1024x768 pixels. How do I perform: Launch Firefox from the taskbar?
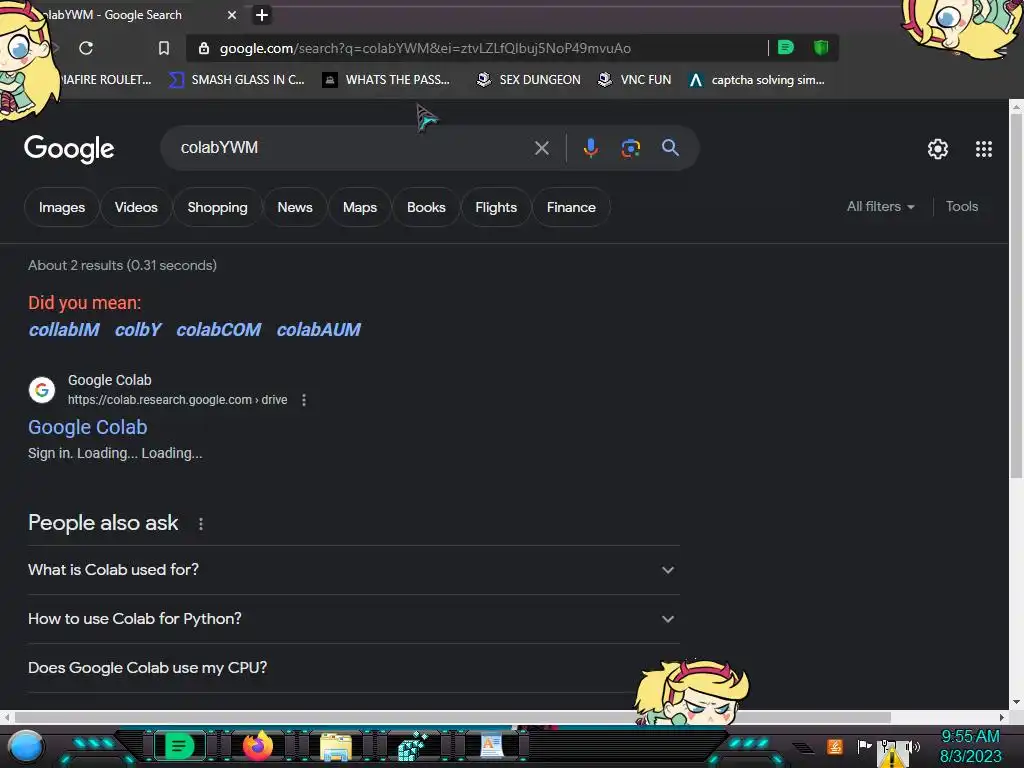pyautogui.click(x=258, y=746)
